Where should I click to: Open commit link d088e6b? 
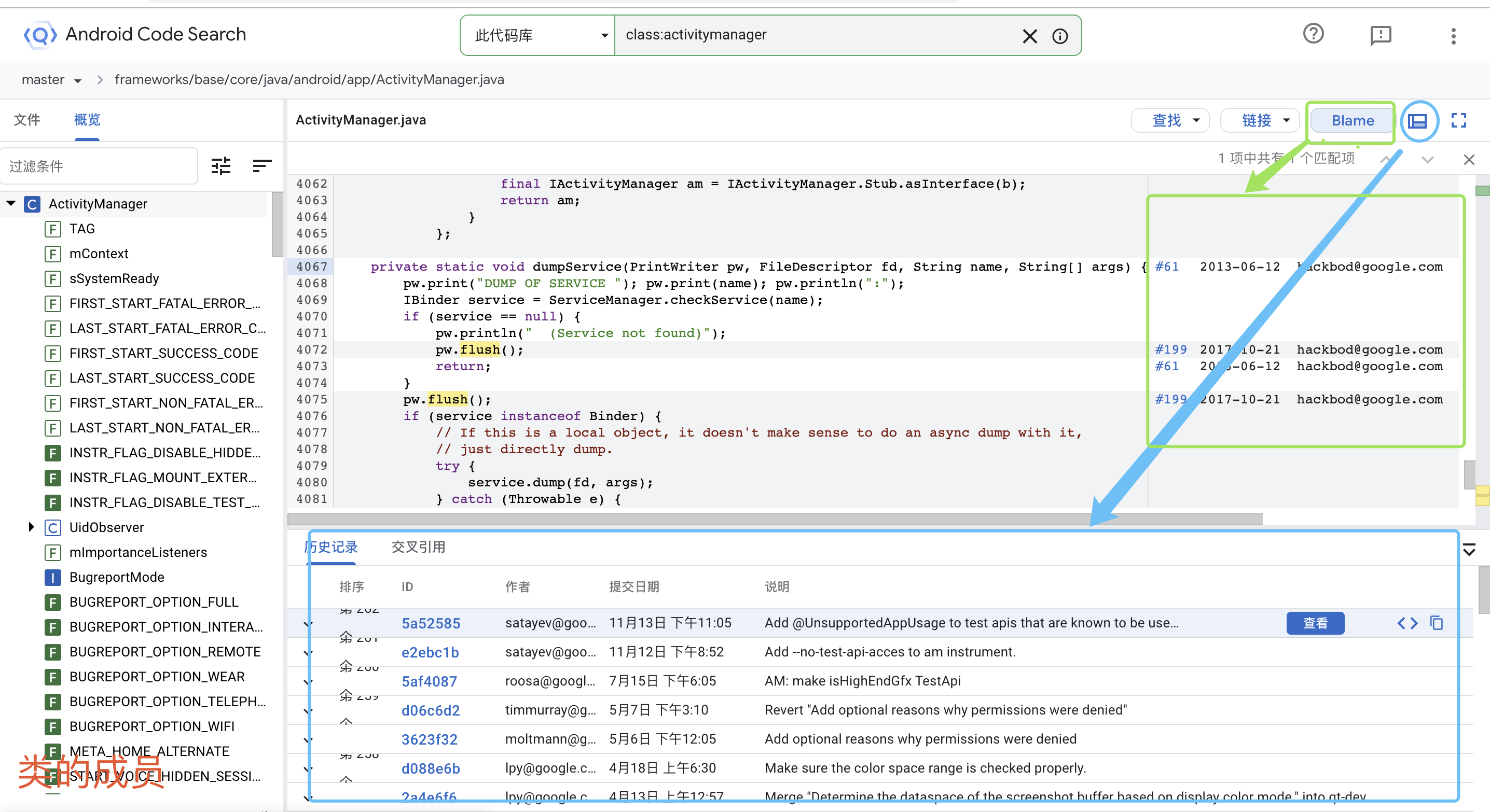431,768
